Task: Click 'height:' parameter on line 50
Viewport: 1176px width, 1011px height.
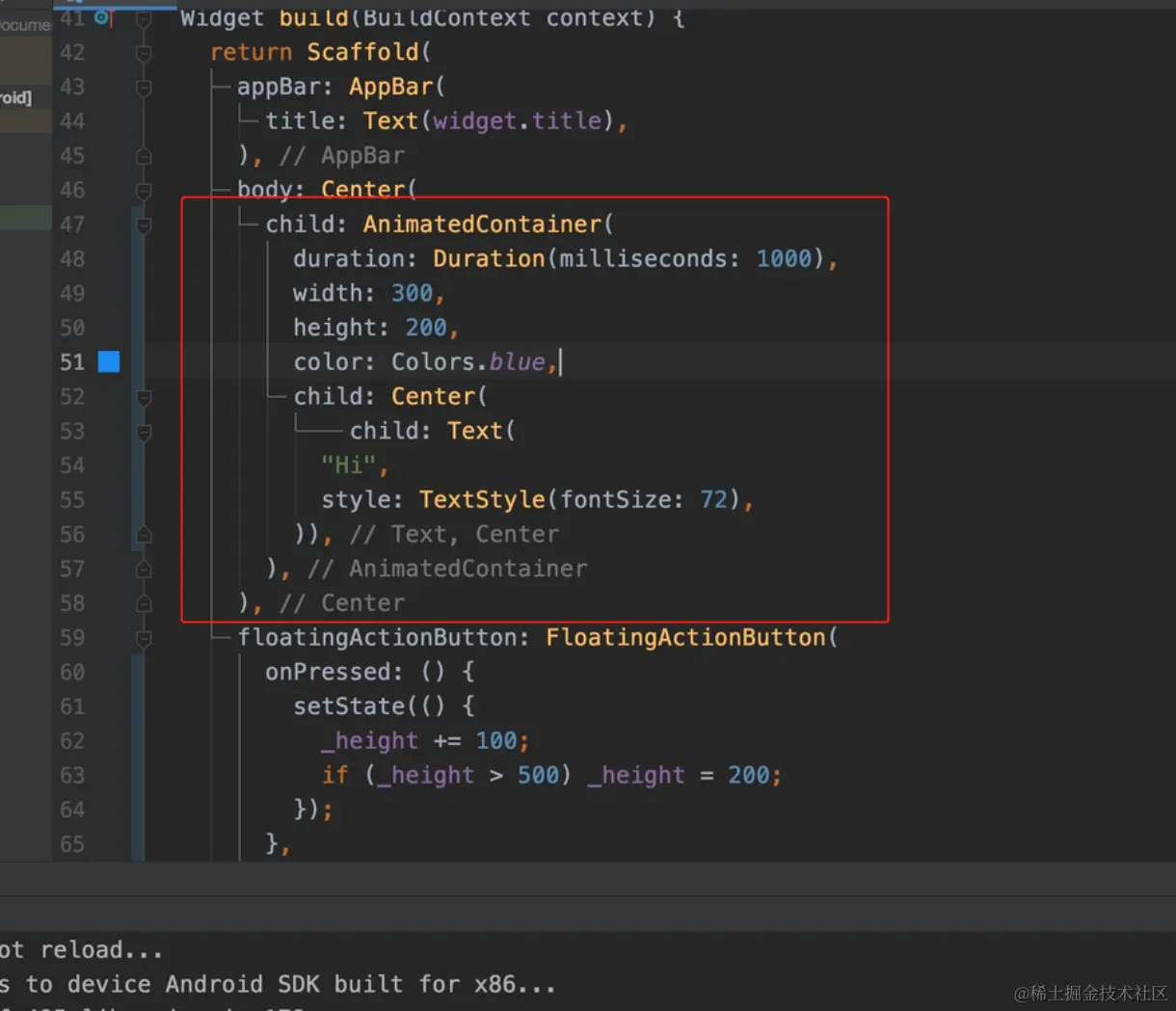Action: pyautogui.click(x=341, y=328)
